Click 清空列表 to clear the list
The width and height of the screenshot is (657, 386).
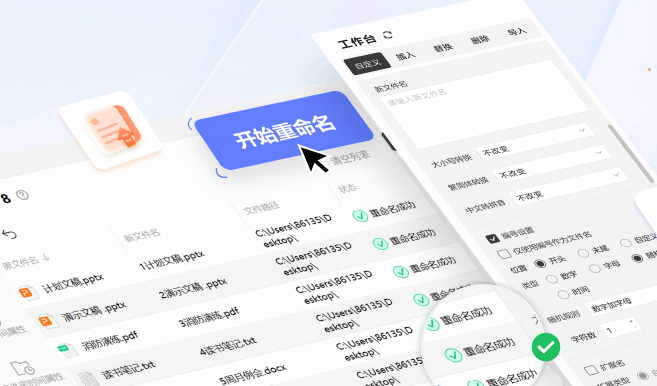tap(351, 158)
